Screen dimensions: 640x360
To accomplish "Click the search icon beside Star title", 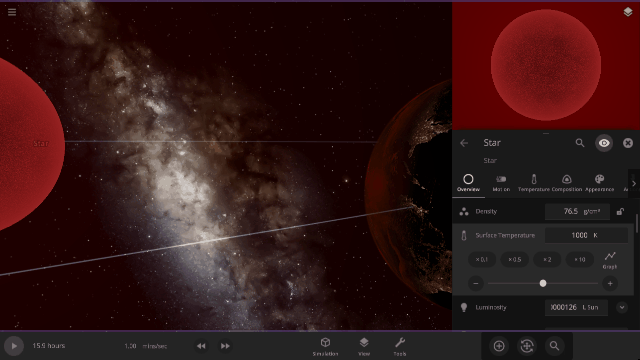I will tap(580, 143).
